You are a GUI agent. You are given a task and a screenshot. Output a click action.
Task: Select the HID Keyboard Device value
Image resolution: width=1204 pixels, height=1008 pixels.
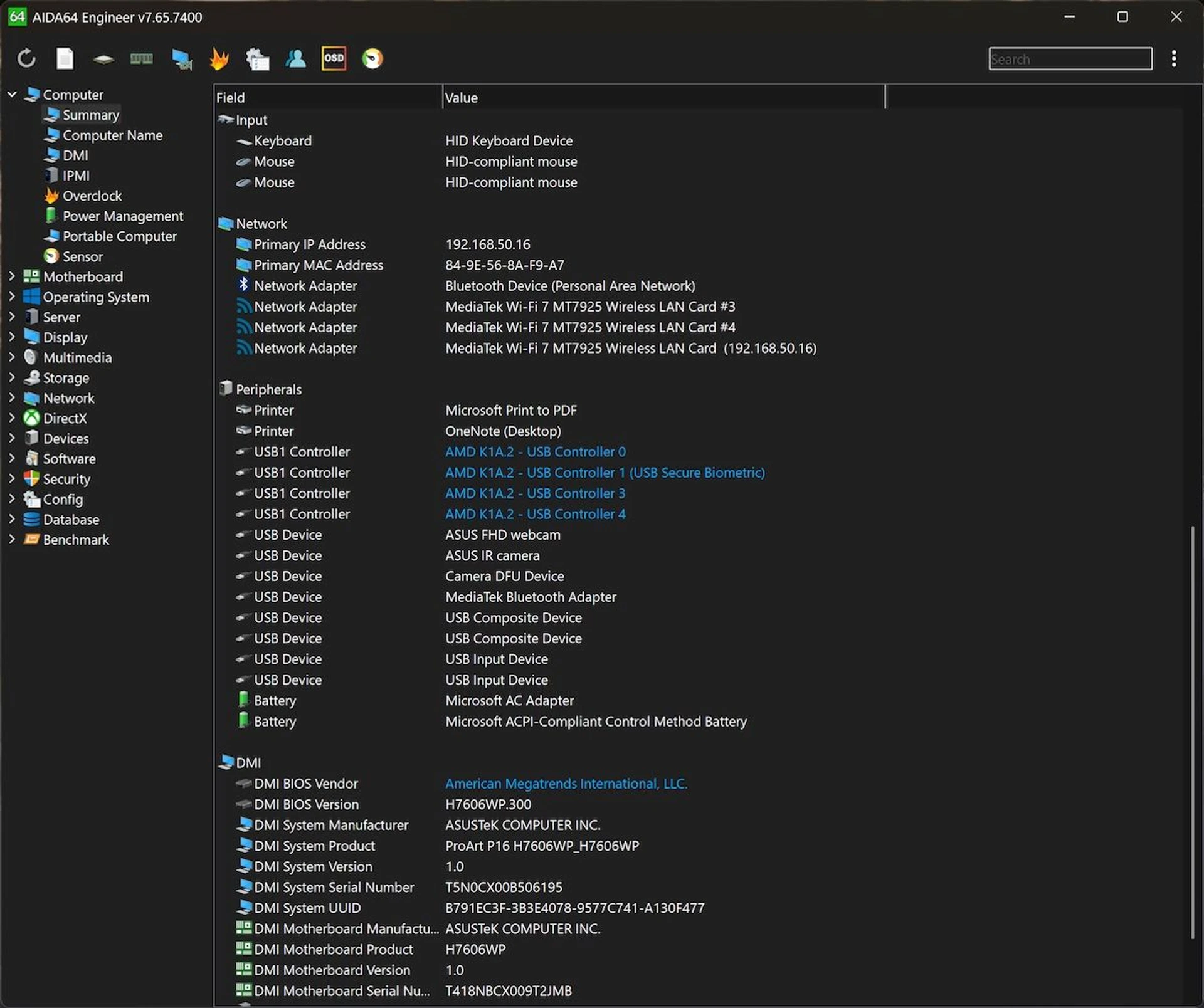coord(509,140)
